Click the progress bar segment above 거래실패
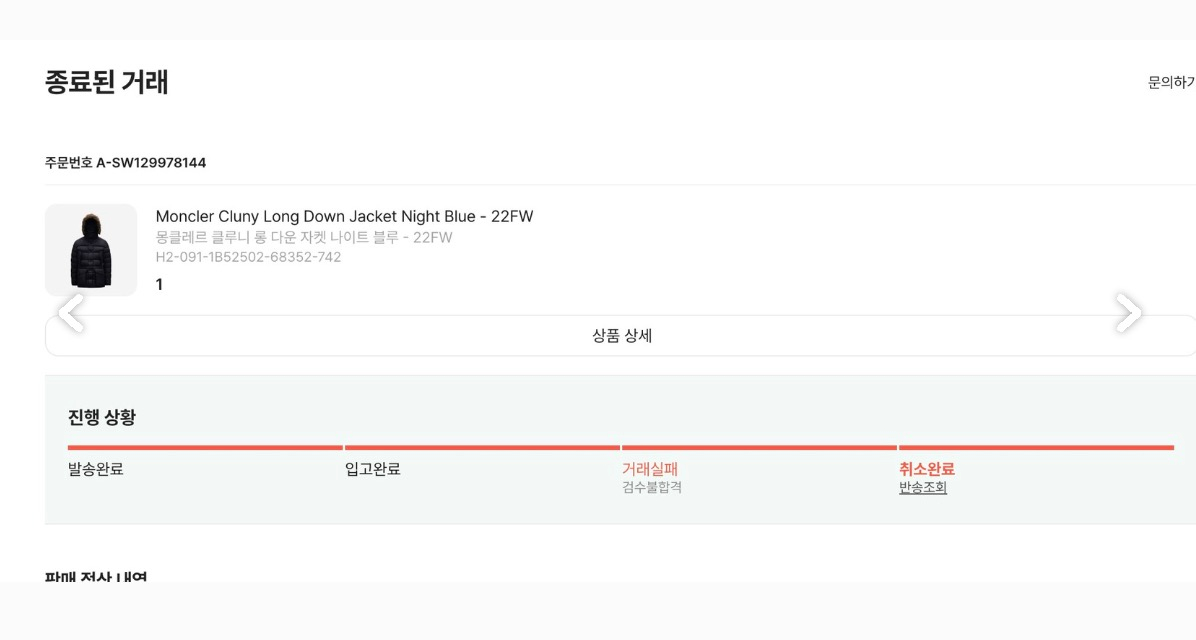The width and height of the screenshot is (1196, 640). click(759, 448)
